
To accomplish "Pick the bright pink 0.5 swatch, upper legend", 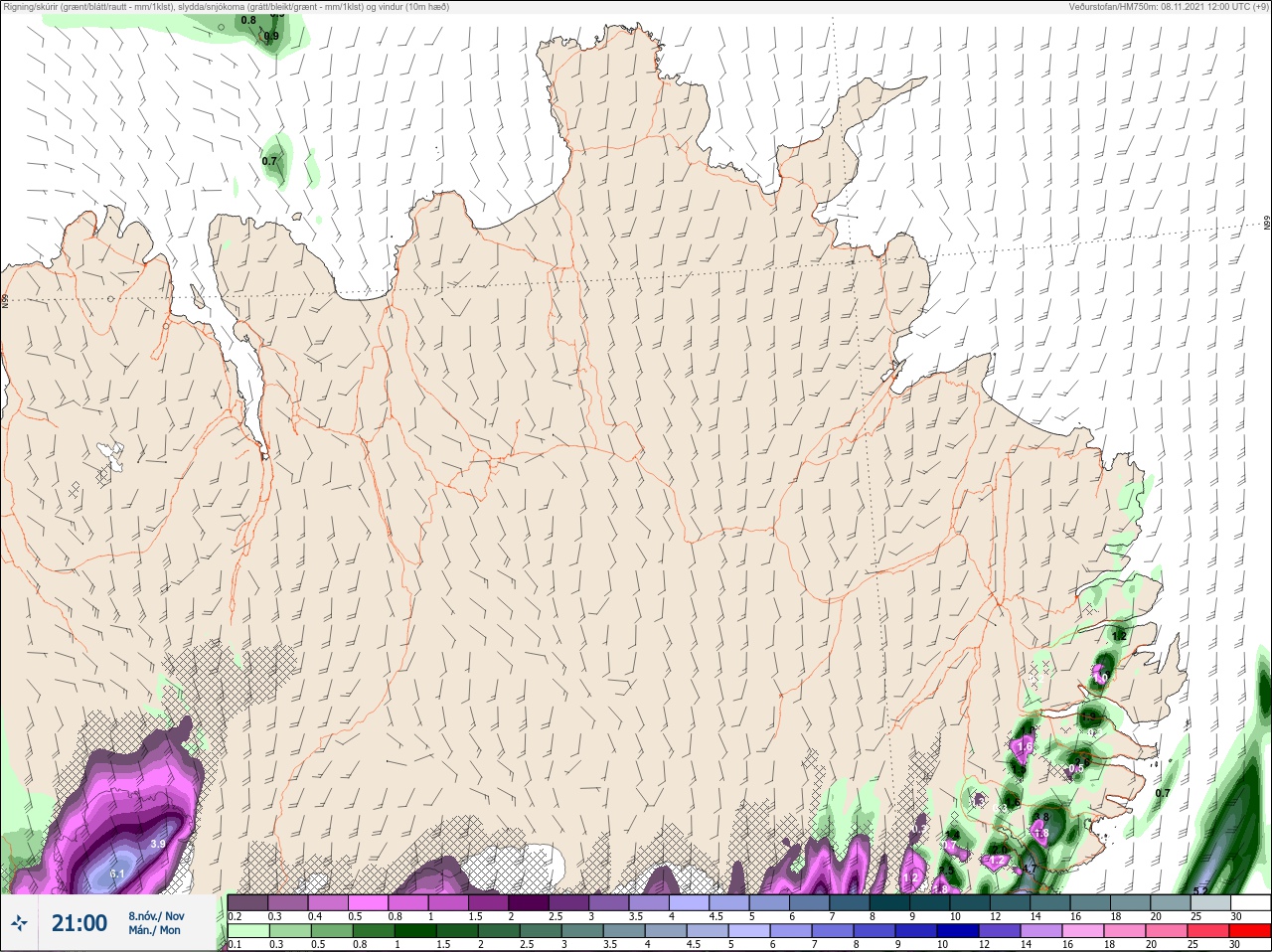I will [368, 902].
